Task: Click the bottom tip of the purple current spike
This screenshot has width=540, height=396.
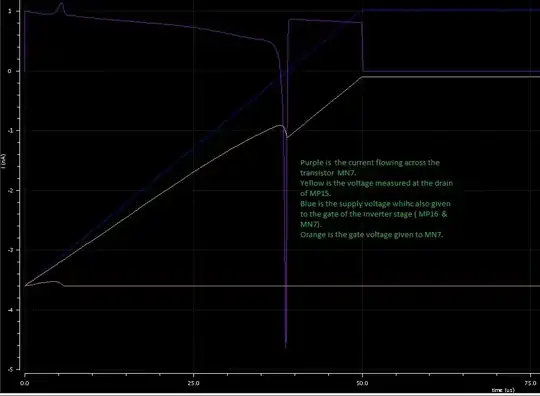Action: click(286, 347)
